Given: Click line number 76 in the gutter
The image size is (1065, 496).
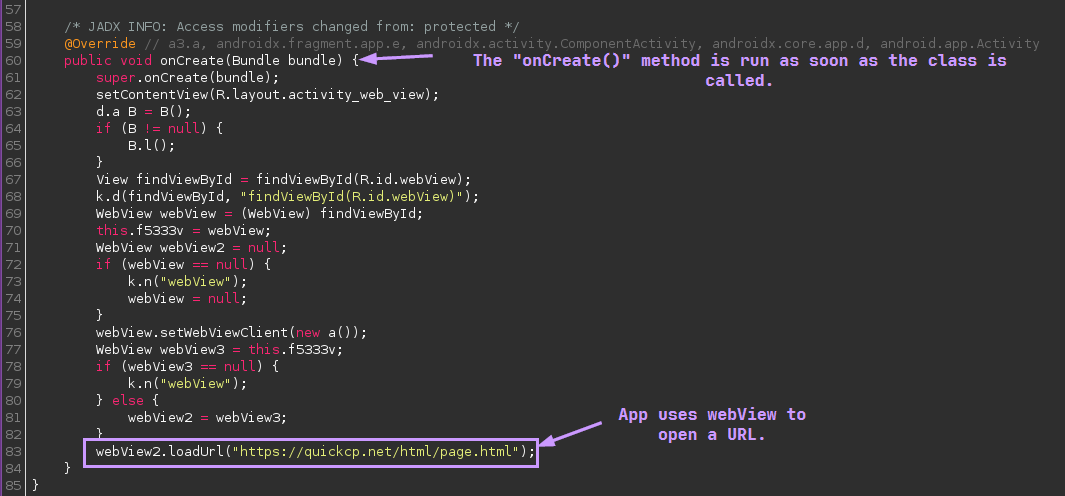Looking at the screenshot, I should pos(14,333).
